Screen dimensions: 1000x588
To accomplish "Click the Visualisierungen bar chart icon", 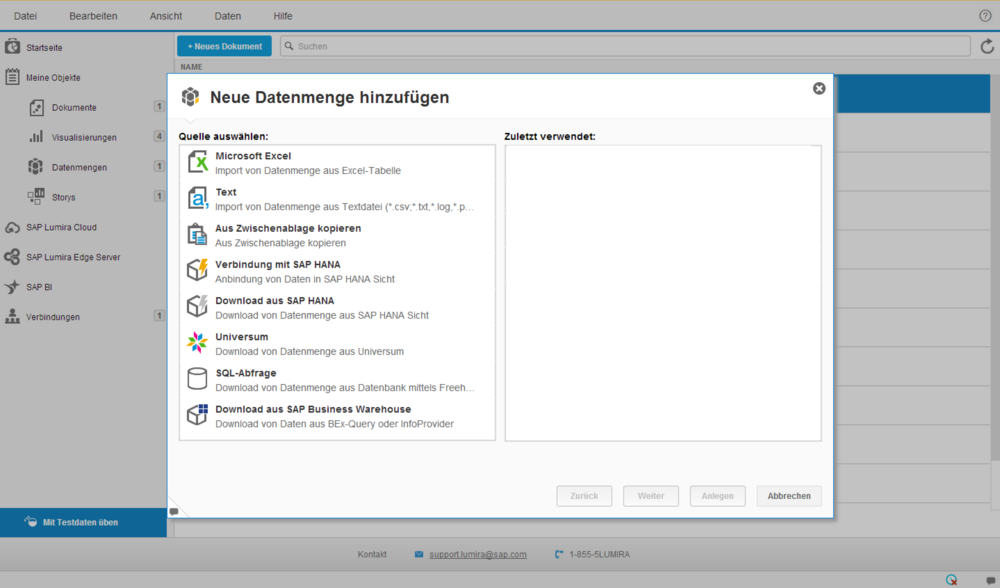I will point(36,137).
